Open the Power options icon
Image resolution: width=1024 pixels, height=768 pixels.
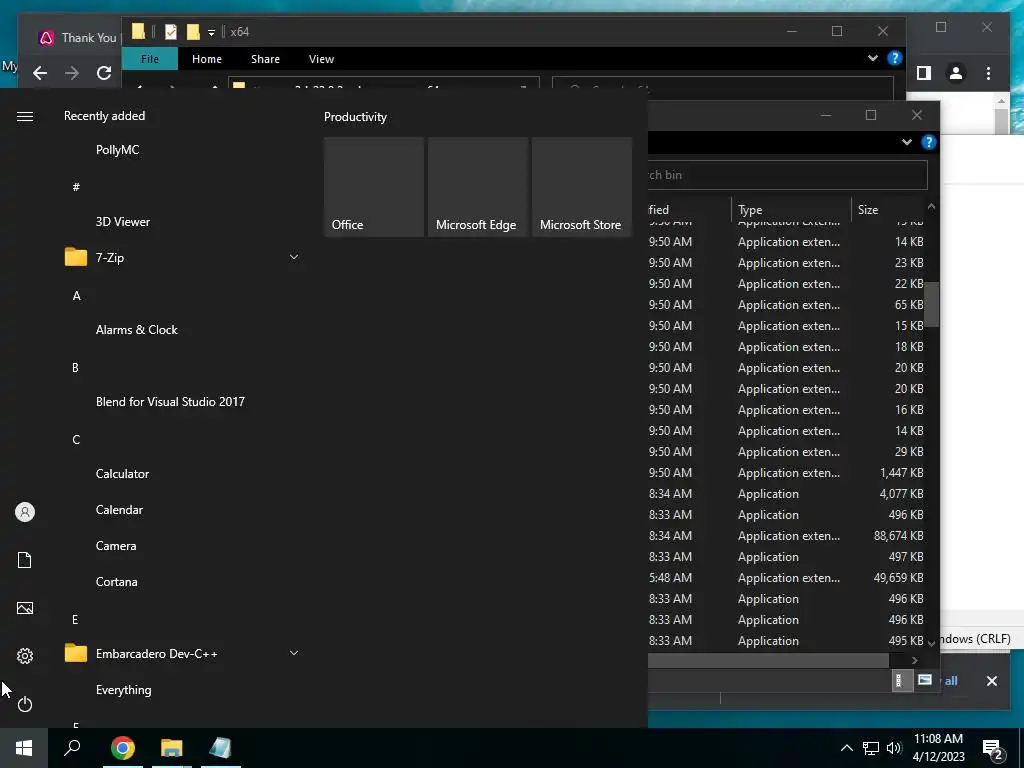click(x=25, y=704)
